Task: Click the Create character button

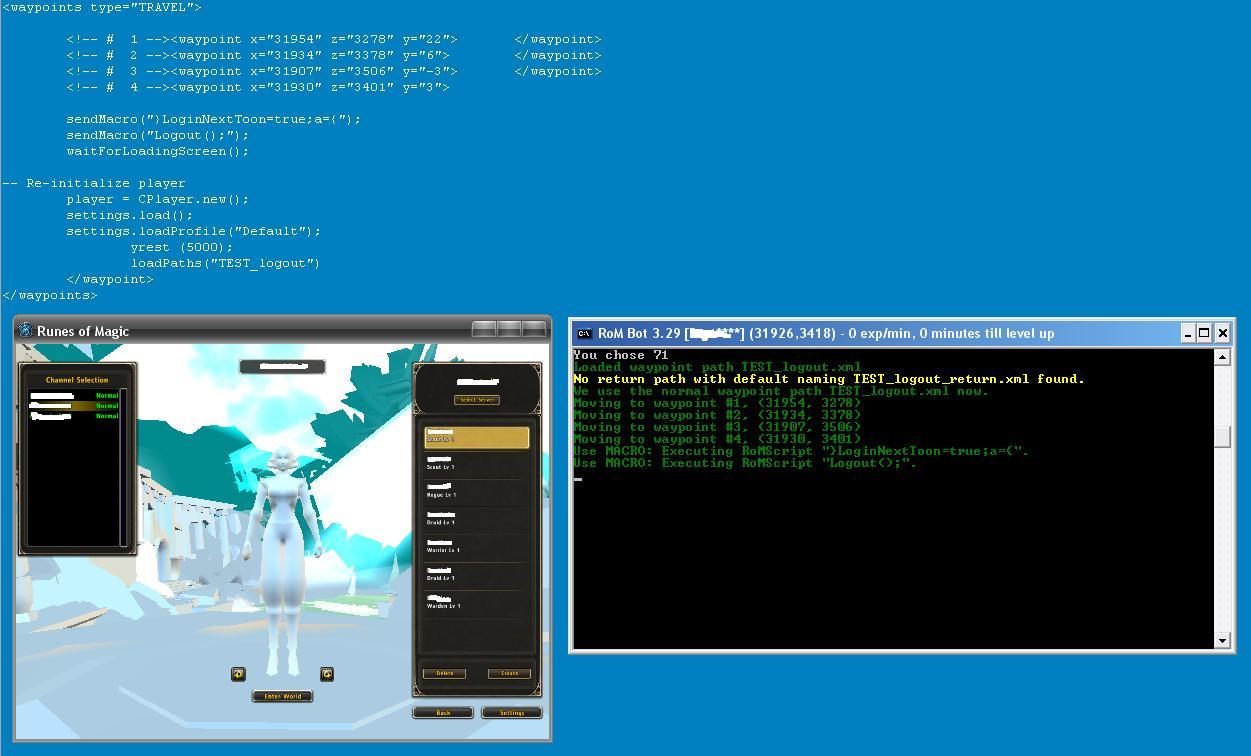Action: (x=509, y=673)
